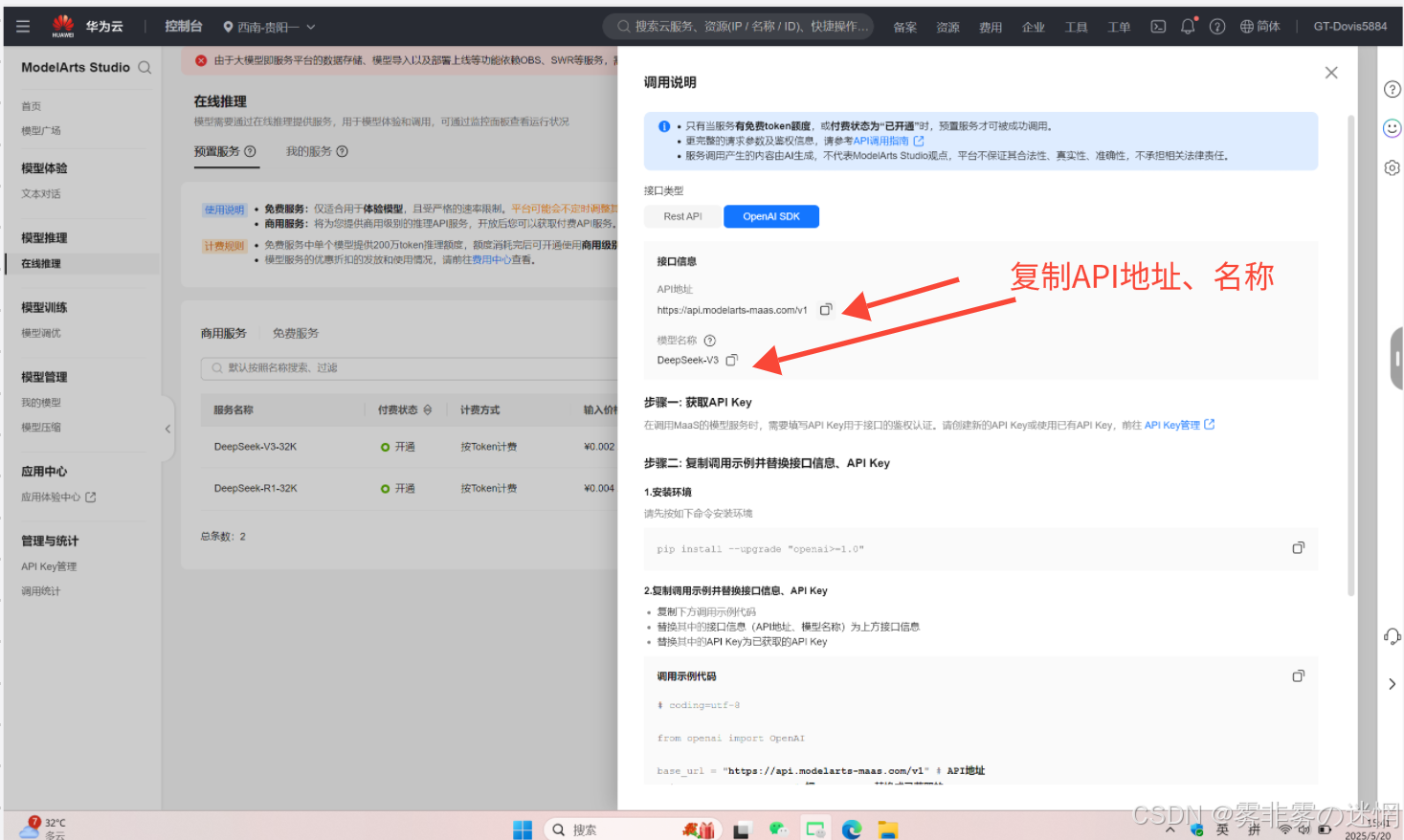Screen dimensions: 1404x840
Task: Open the 工具 menu in the header
Action: [x=1077, y=27]
